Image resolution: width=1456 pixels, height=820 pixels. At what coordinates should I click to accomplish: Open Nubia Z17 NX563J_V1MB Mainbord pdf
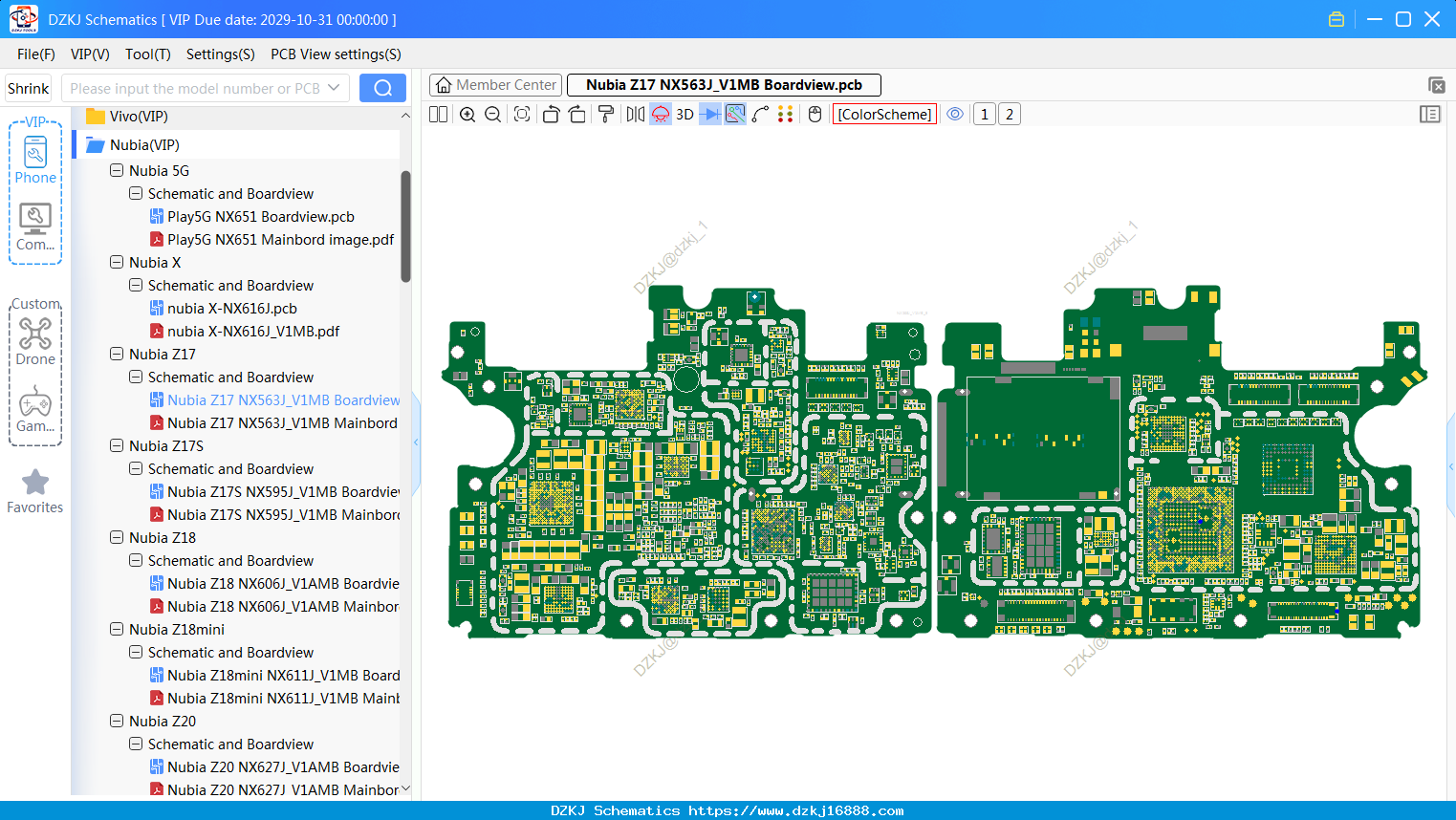(x=282, y=422)
